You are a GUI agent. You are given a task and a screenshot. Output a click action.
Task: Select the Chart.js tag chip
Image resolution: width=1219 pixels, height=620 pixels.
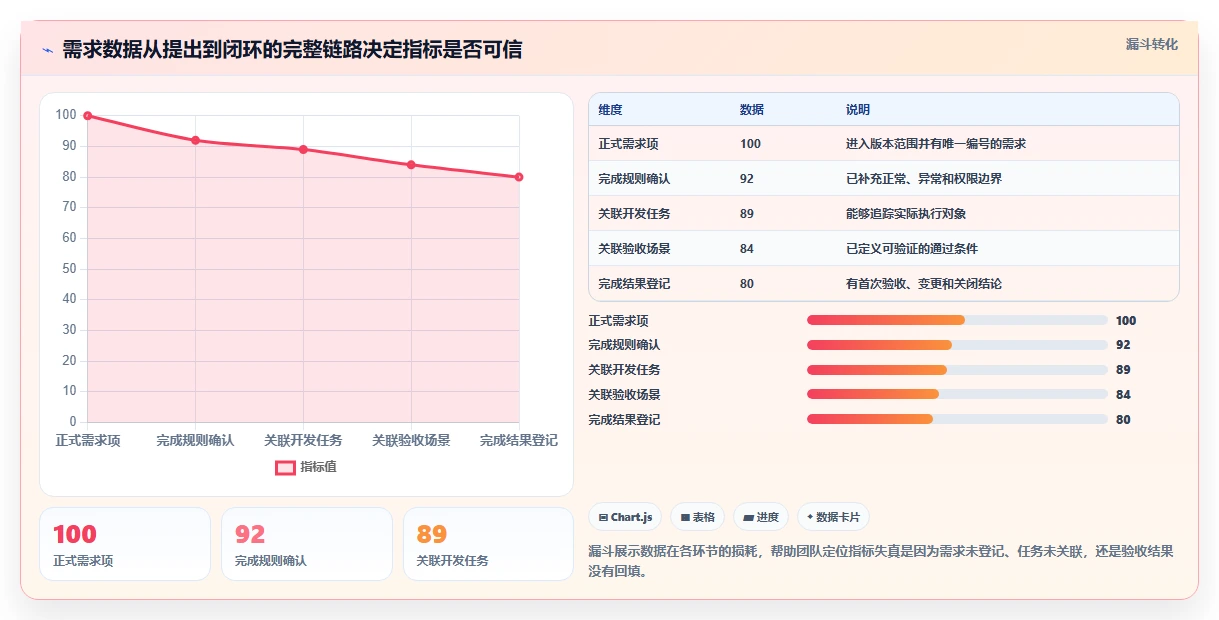coord(625,517)
